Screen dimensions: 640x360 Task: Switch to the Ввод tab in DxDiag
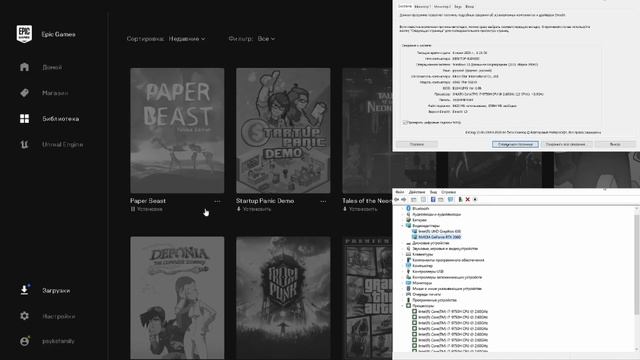point(469,7)
